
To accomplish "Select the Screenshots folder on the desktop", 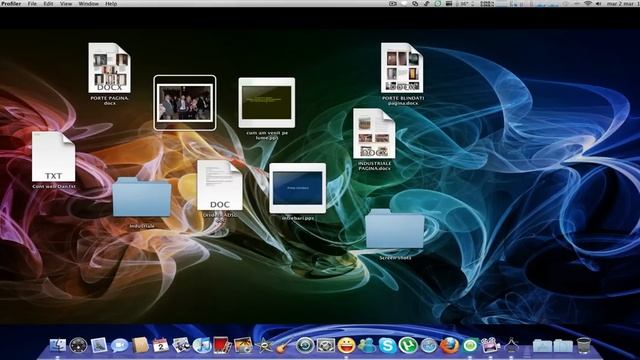I will [395, 229].
